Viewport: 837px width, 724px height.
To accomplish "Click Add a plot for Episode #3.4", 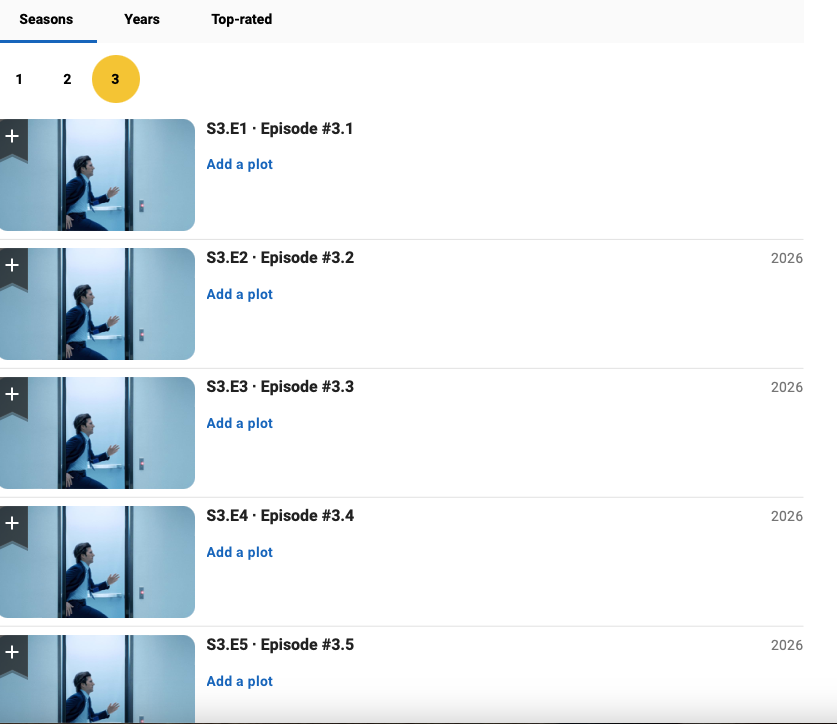I will pos(240,552).
